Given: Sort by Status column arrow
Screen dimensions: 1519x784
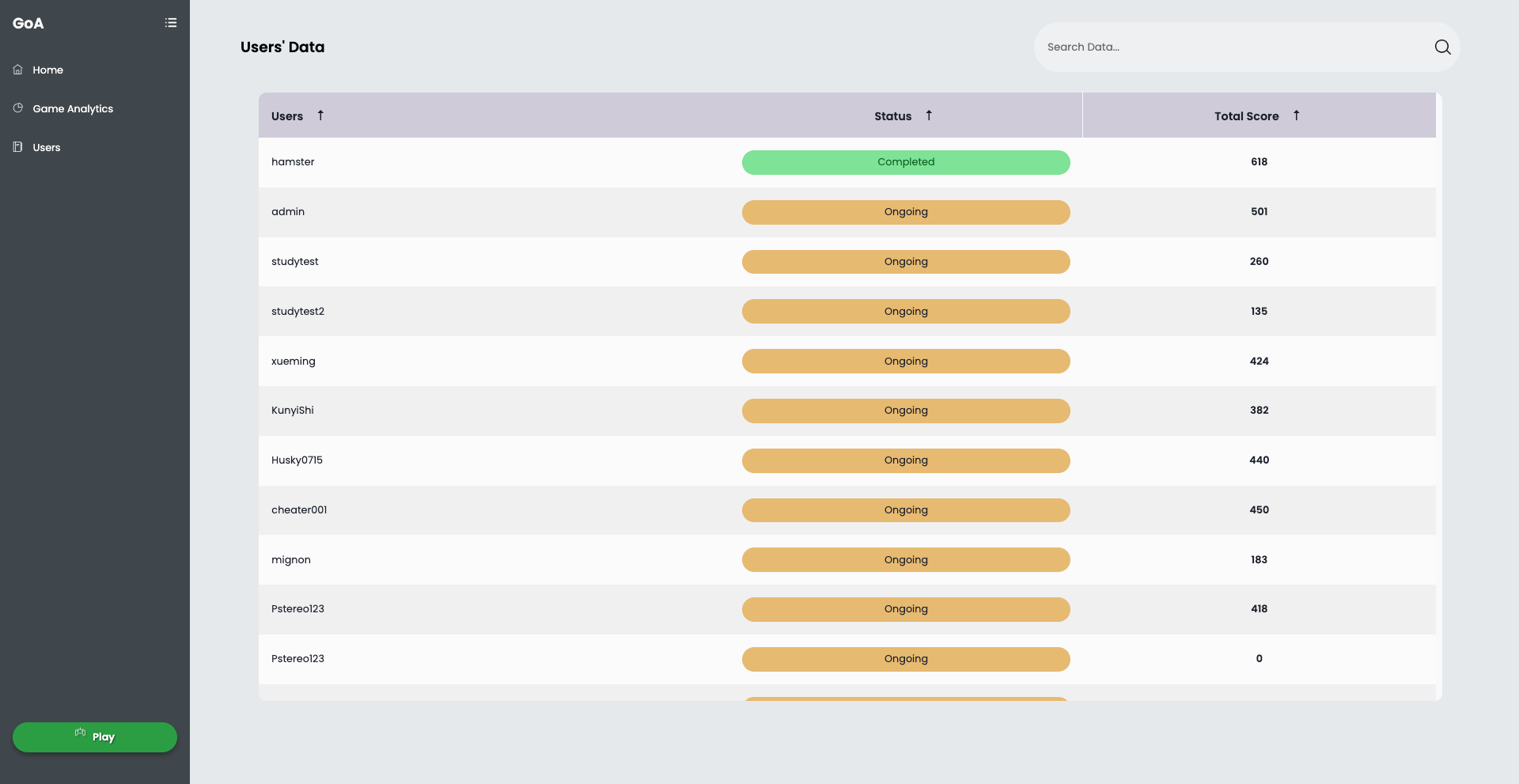Looking at the screenshot, I should click(x=929, y=116).
